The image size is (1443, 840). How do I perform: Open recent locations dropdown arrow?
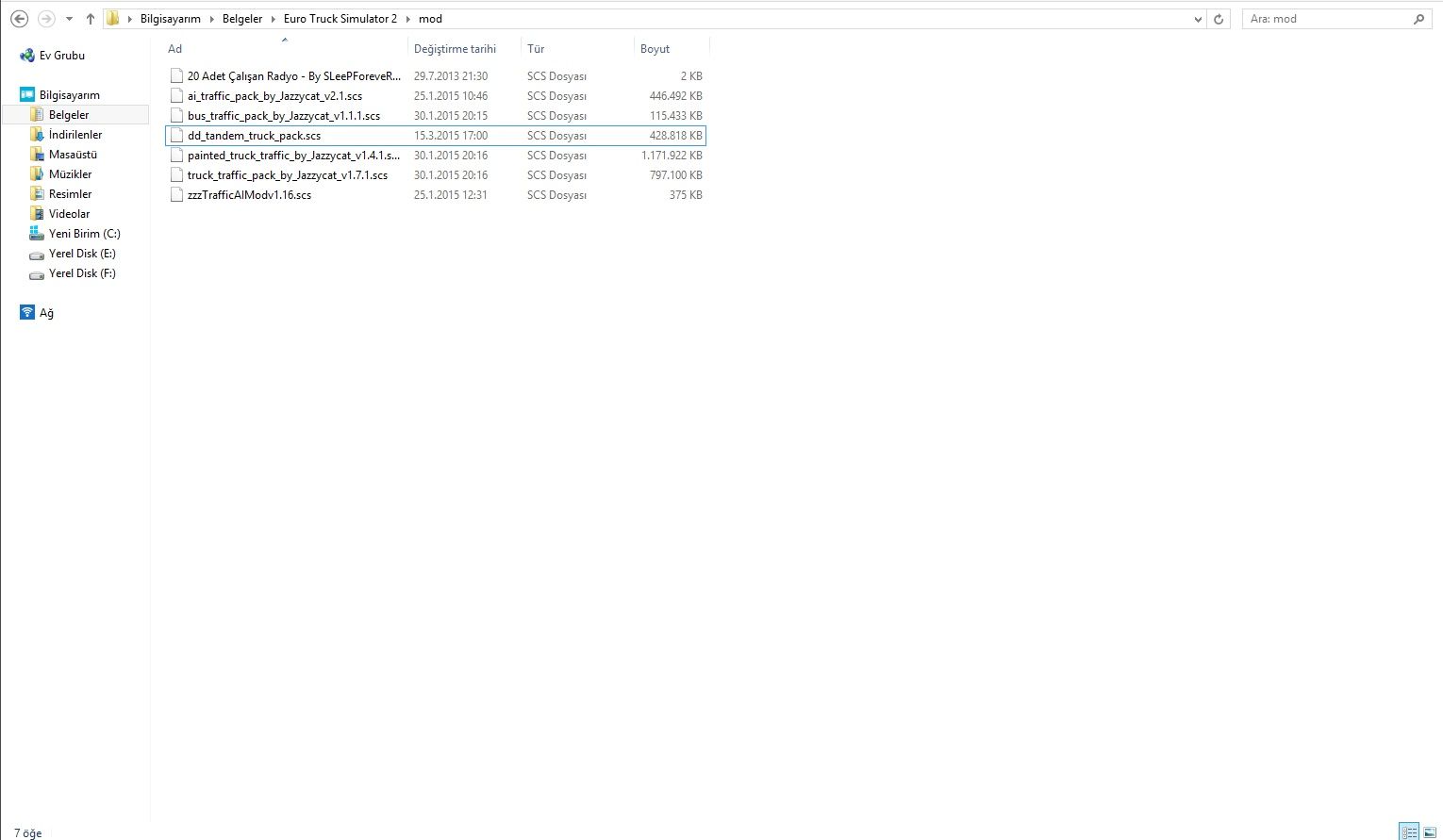(x=69, y=19)
